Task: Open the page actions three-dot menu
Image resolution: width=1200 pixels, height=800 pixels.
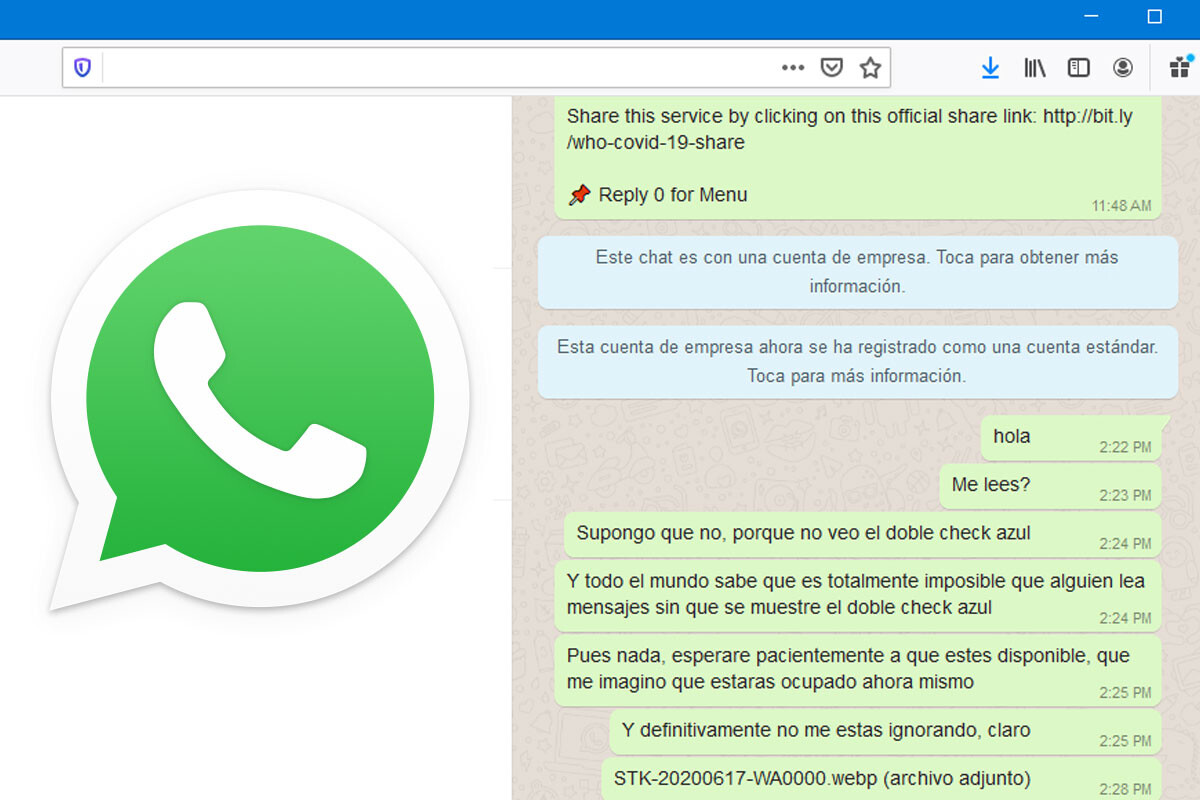Action: pyautogui.click(x=792, y=68)
